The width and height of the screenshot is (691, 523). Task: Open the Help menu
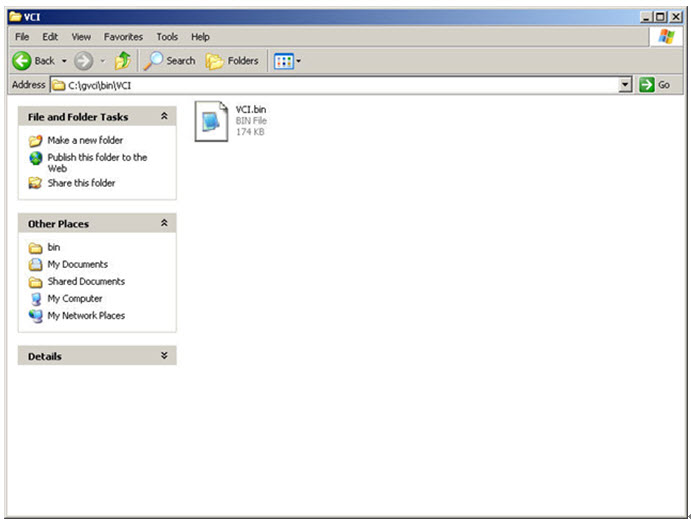click(x=200, y=37)
